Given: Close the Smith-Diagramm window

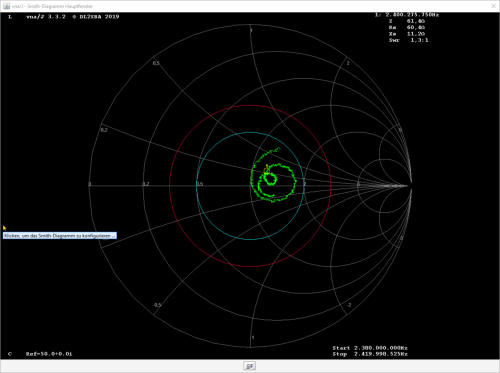Looking at the screenshot, I should [x=494, y=6].
